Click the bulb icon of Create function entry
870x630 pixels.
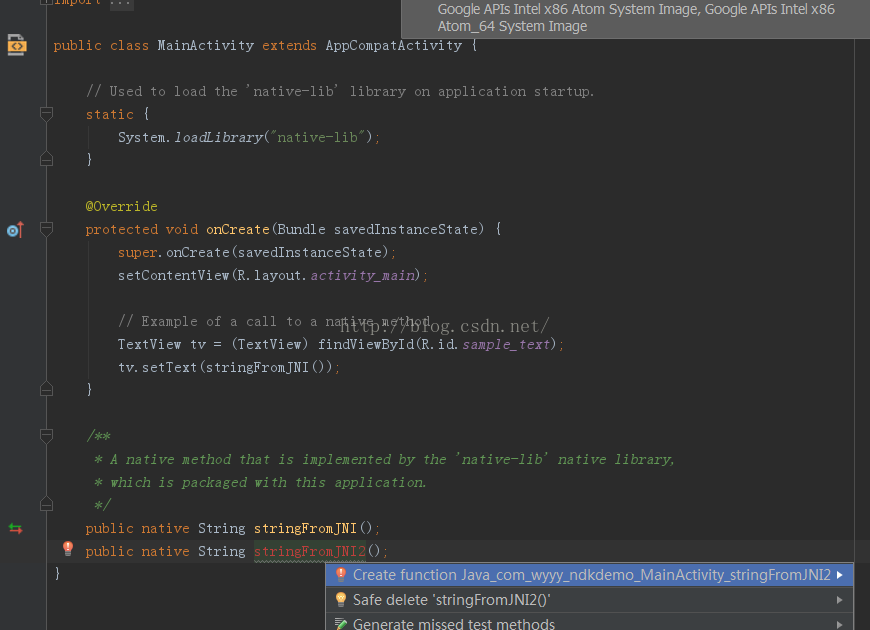pos(341,574)
